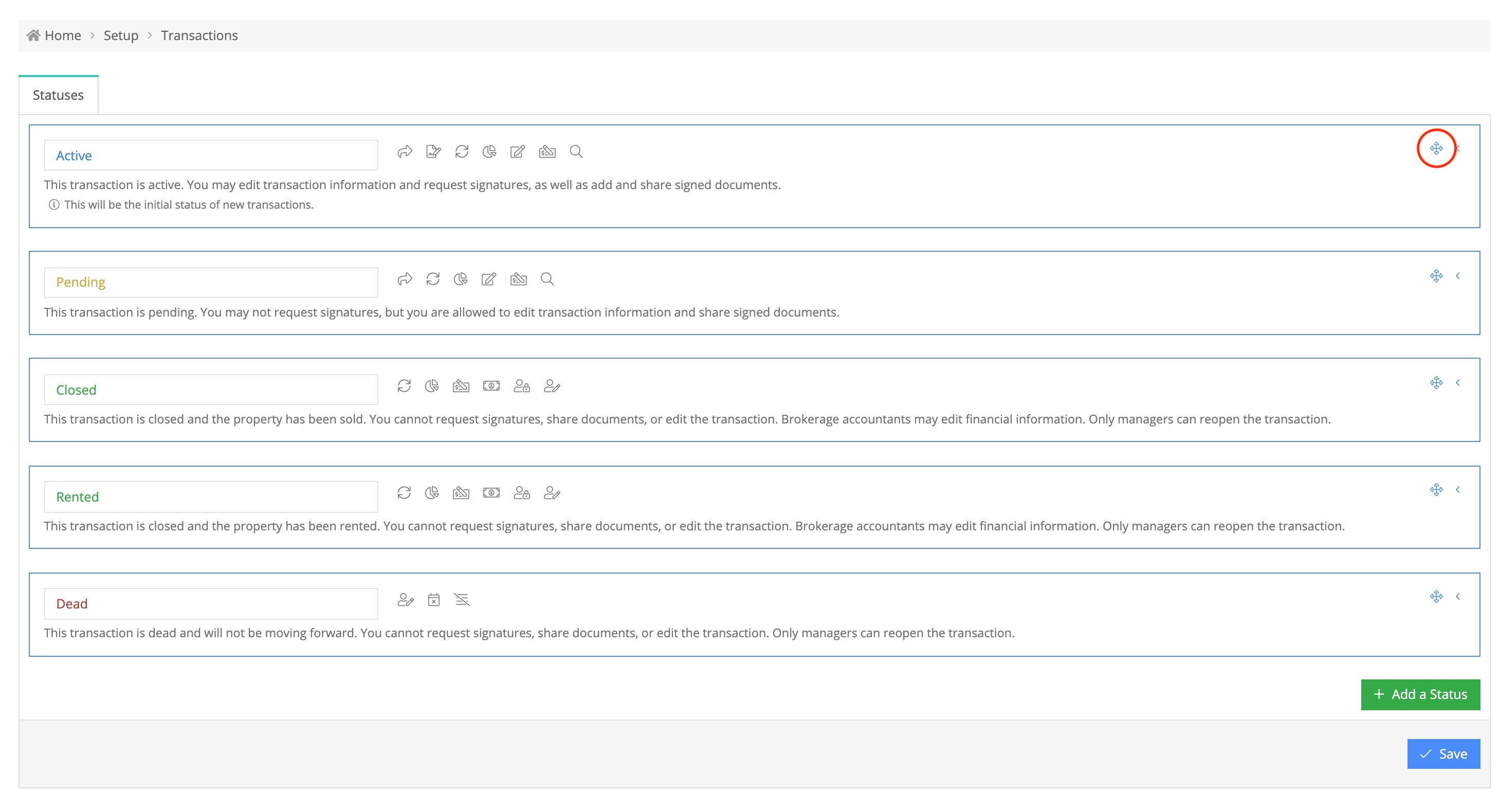
Task: Click the Add a Status button
Action: [x=1420, y=694]
